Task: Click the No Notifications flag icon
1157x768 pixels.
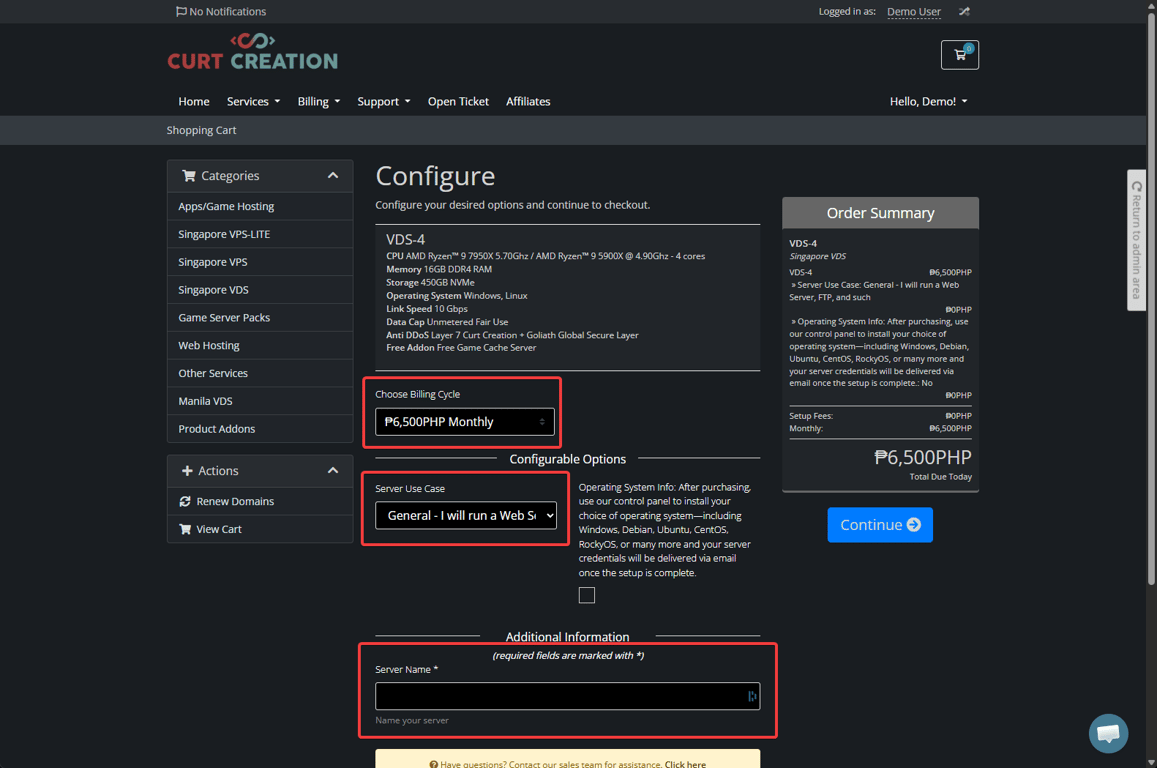Action: pyautogui.click(x=181, y=11)
